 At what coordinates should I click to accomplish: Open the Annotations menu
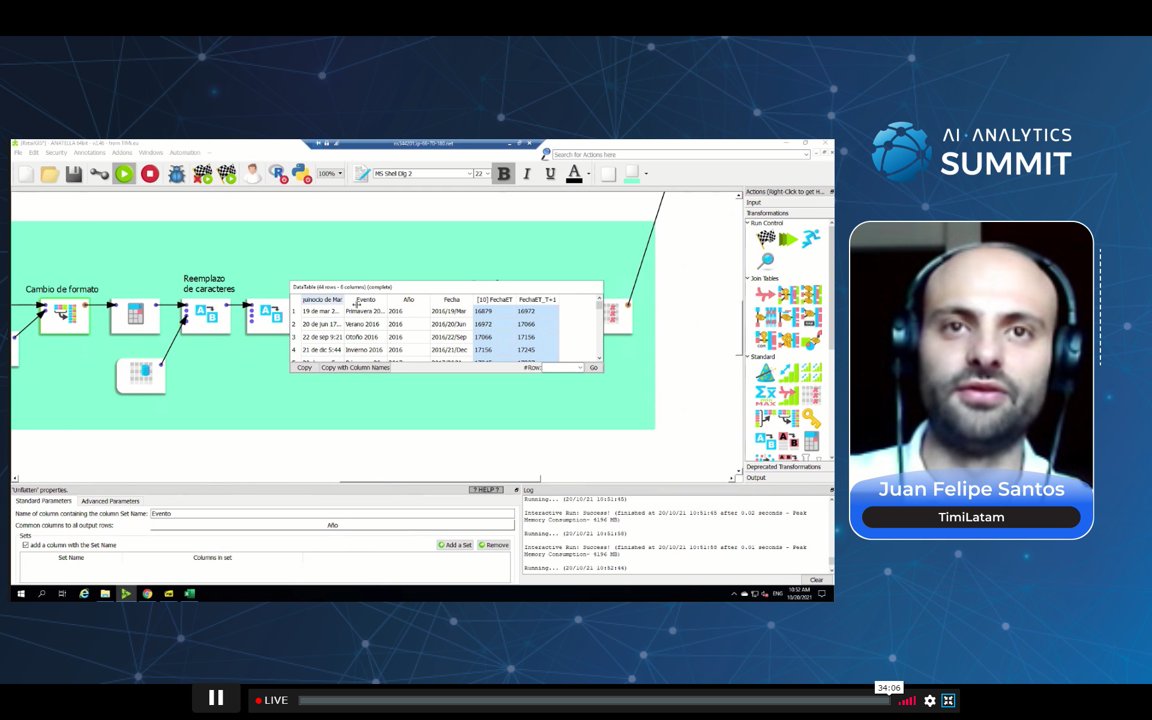point(90,153)
